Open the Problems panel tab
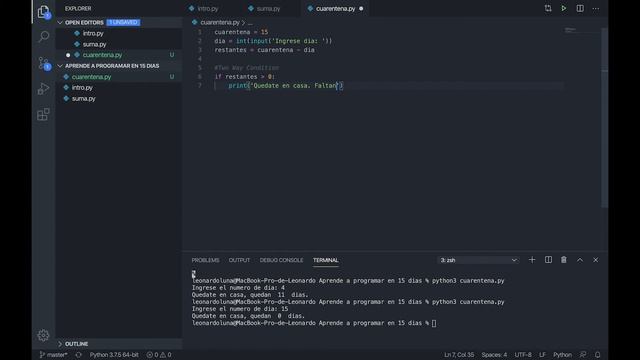This screenshot has height=360, width=640. (205, 260)
